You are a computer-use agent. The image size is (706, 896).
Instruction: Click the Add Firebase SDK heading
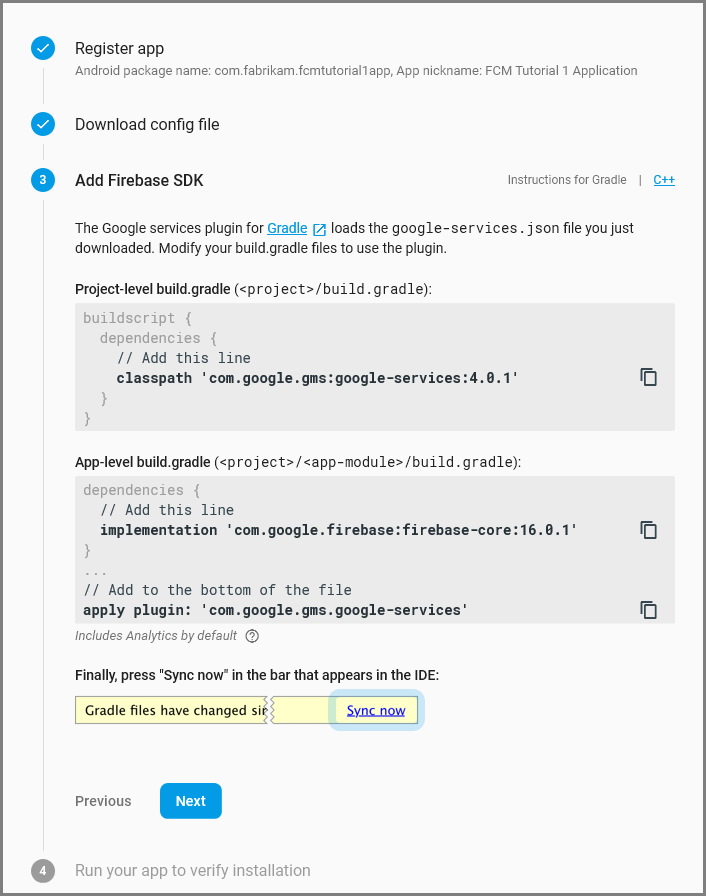(x=138, y=180)
